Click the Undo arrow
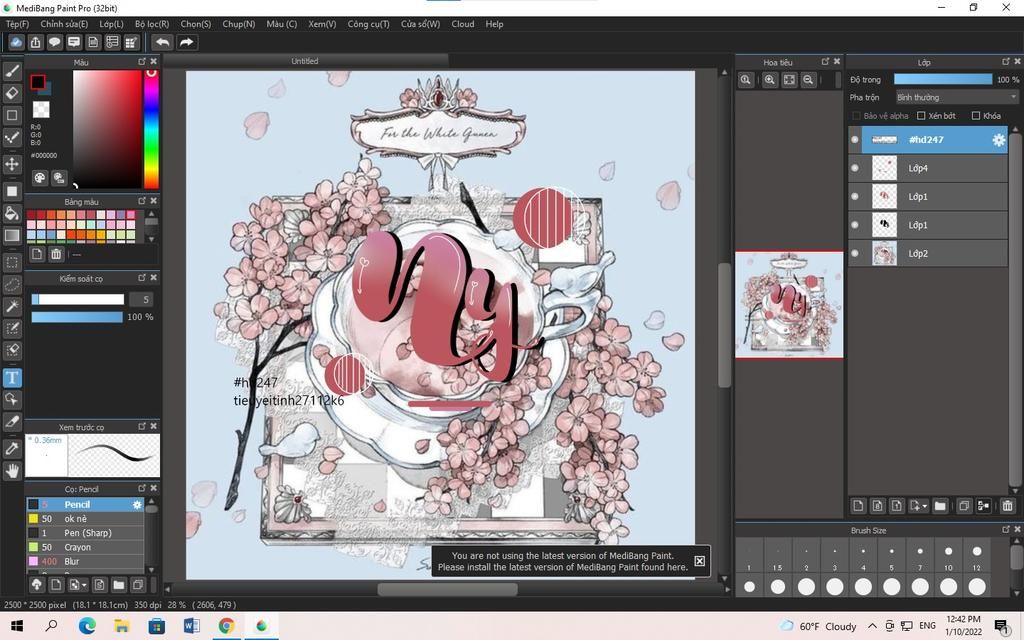The width and height of the screenshot is (1024, 640). click(x=163, y=42)
